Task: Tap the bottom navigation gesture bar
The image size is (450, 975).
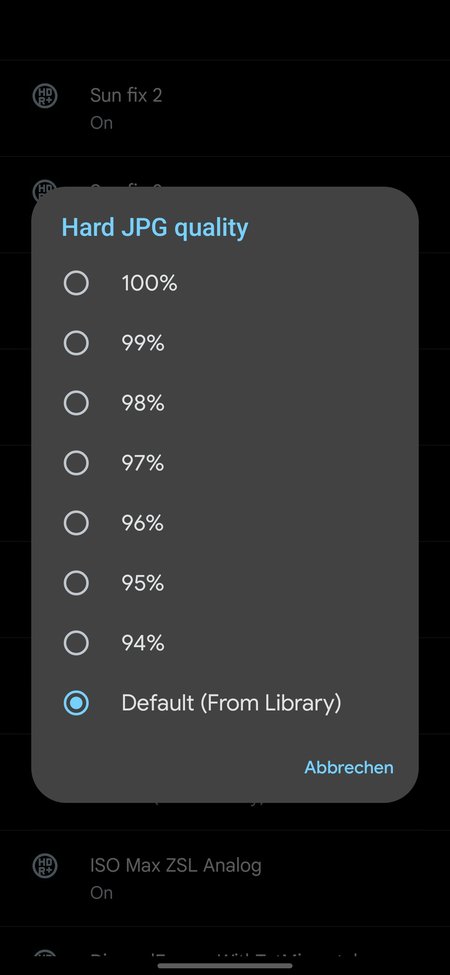Action: [225, 966]
